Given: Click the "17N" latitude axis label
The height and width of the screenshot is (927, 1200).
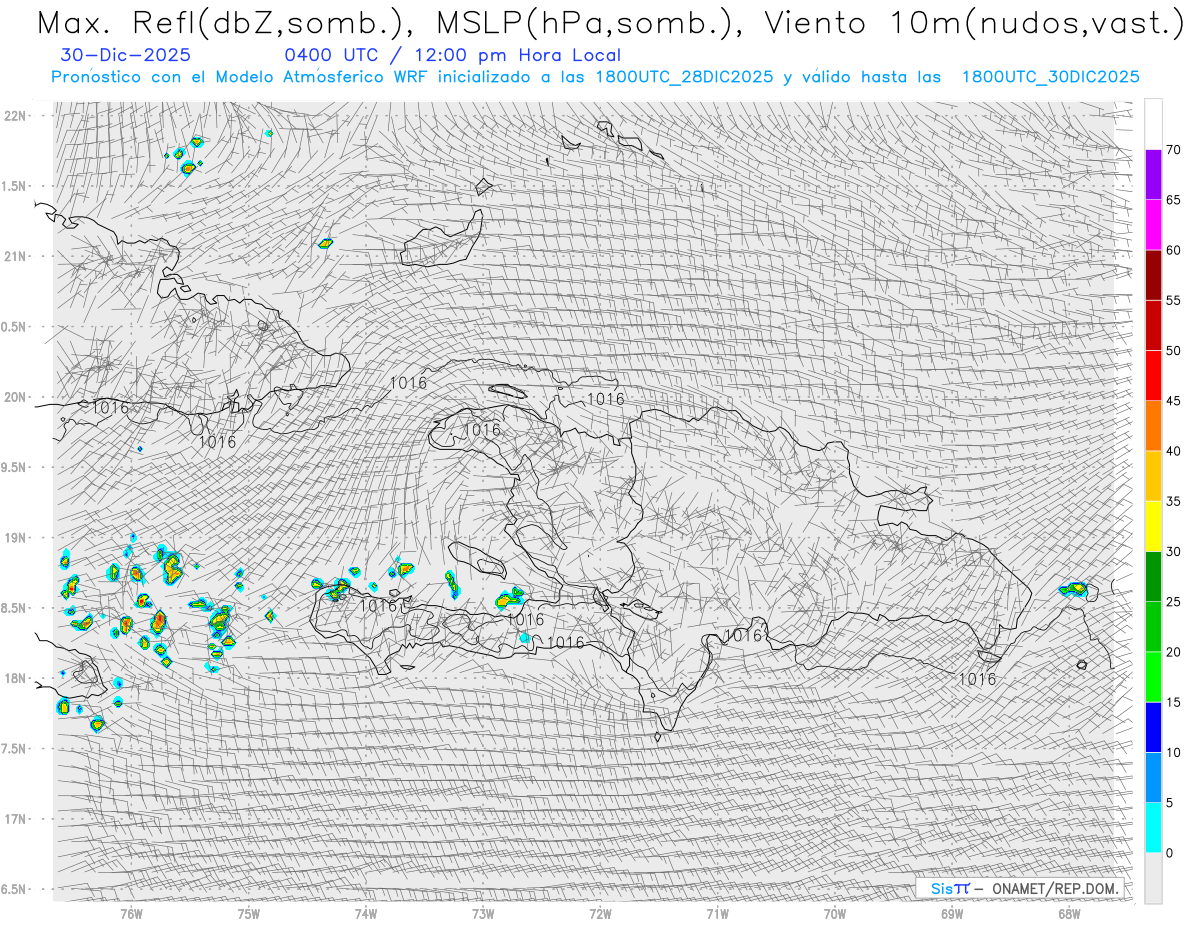Looking at the screenshot, I should 14,819.
